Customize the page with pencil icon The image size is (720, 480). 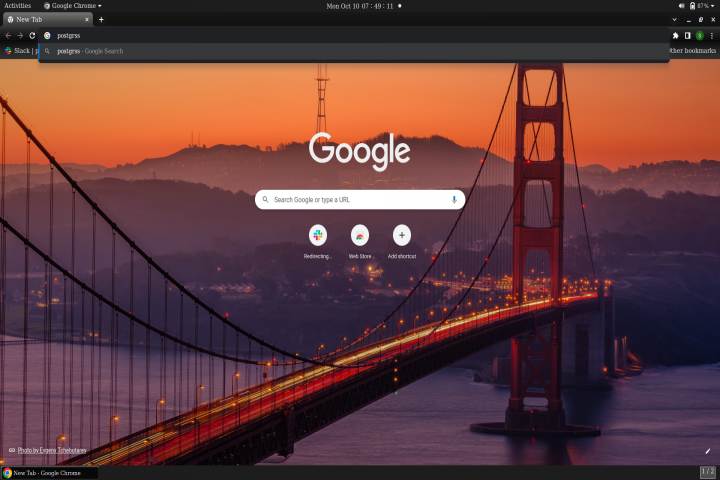[x=707, y=451]
